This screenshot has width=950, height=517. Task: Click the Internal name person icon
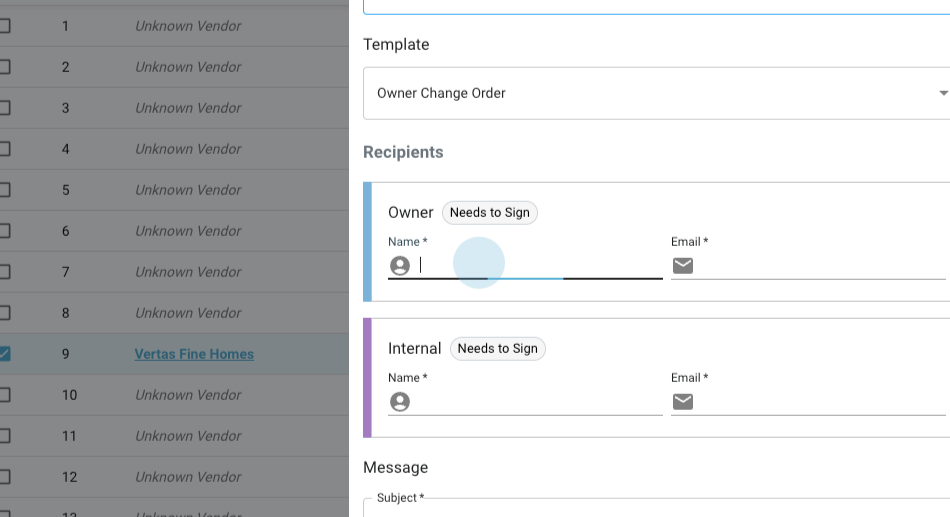[400, 402]
